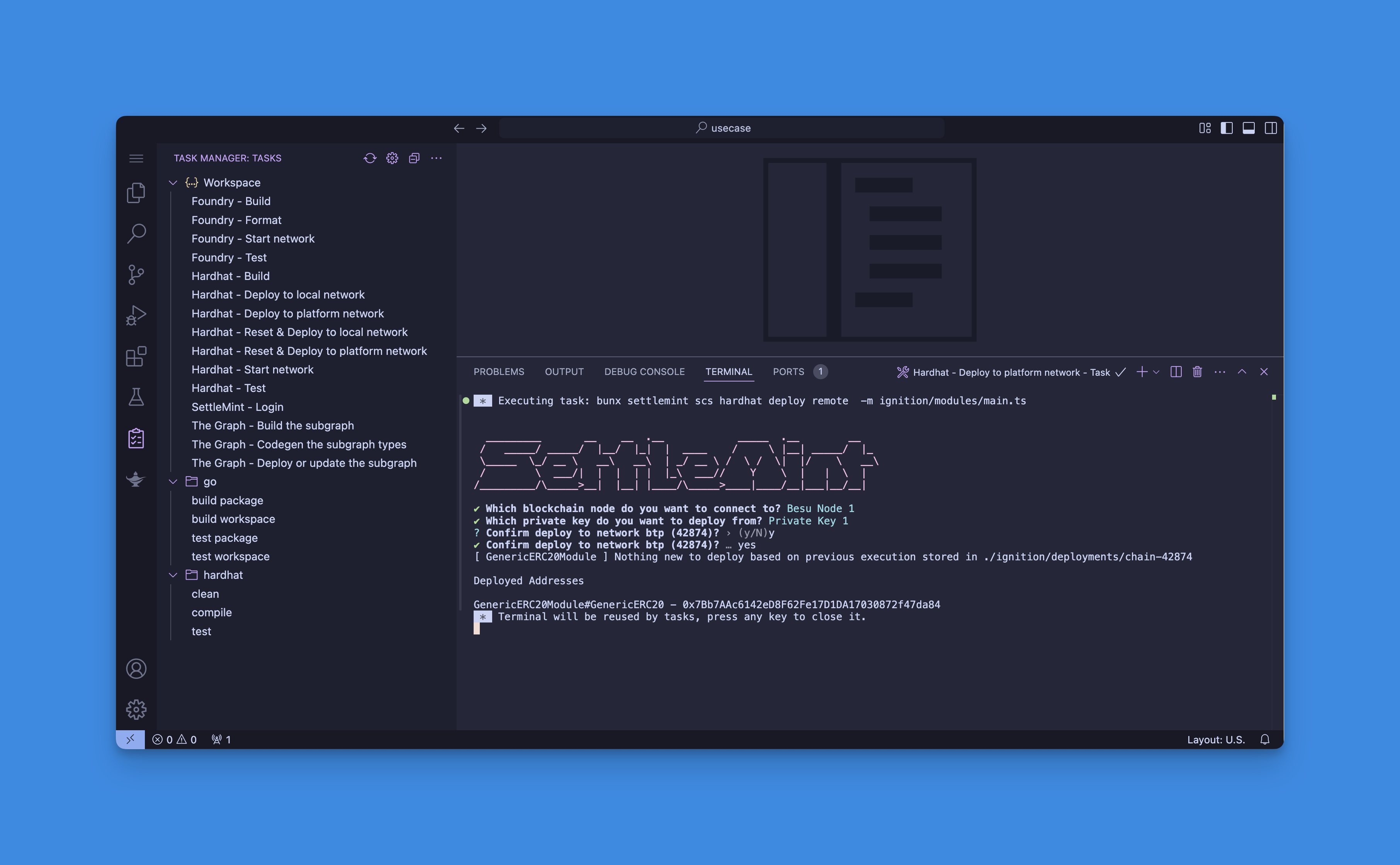This screenshot has height=865, width=1400.
Task: Run the Hardhat - Build task
Action: (231, 276)
